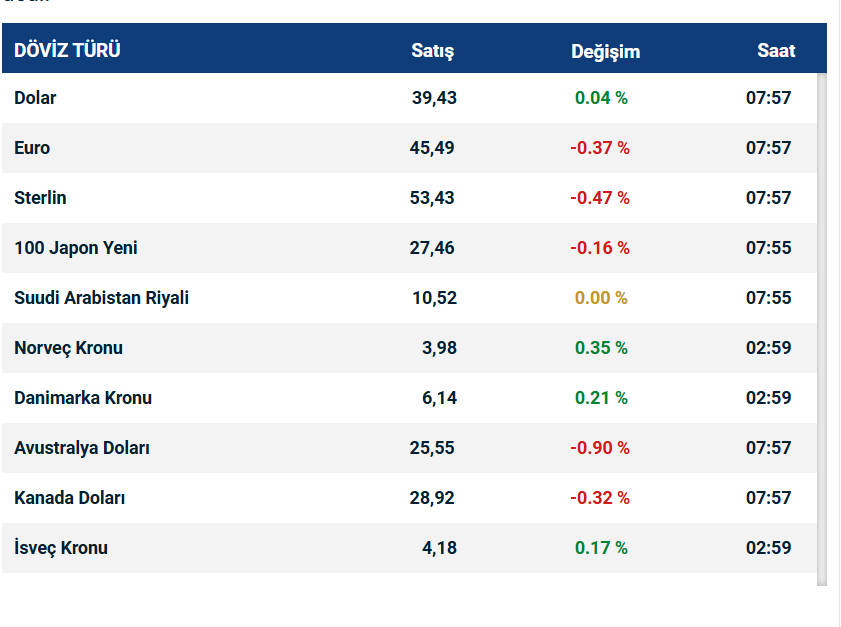Click the Avustralya Doları change -0.90 %
The height and width of the screenshot is (627, 841).
(x=600, y=448)
